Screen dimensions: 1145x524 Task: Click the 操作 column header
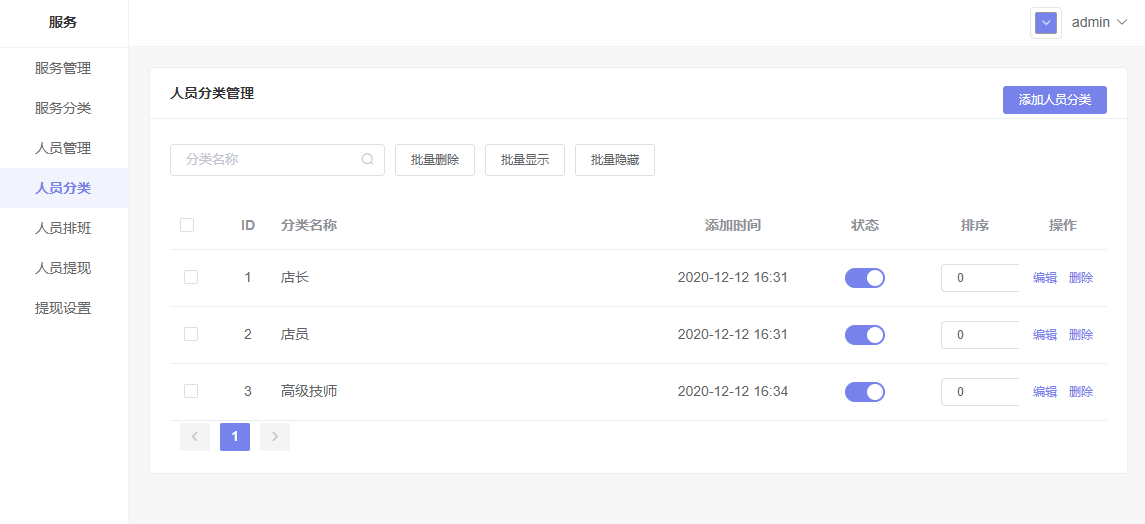(x=1062, y=225)
